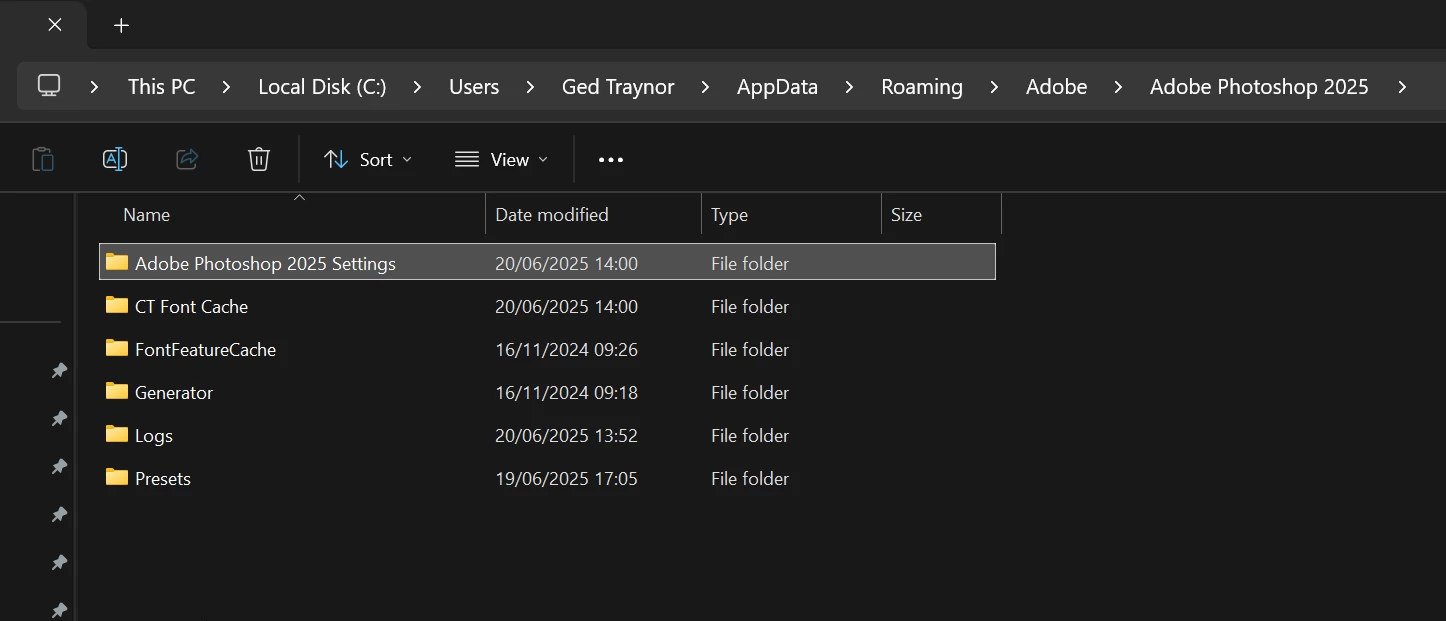Screen dimensions: 1446x621
Task: Expand chevron after Adobe breadcrumb
Action: [1119, 87]
